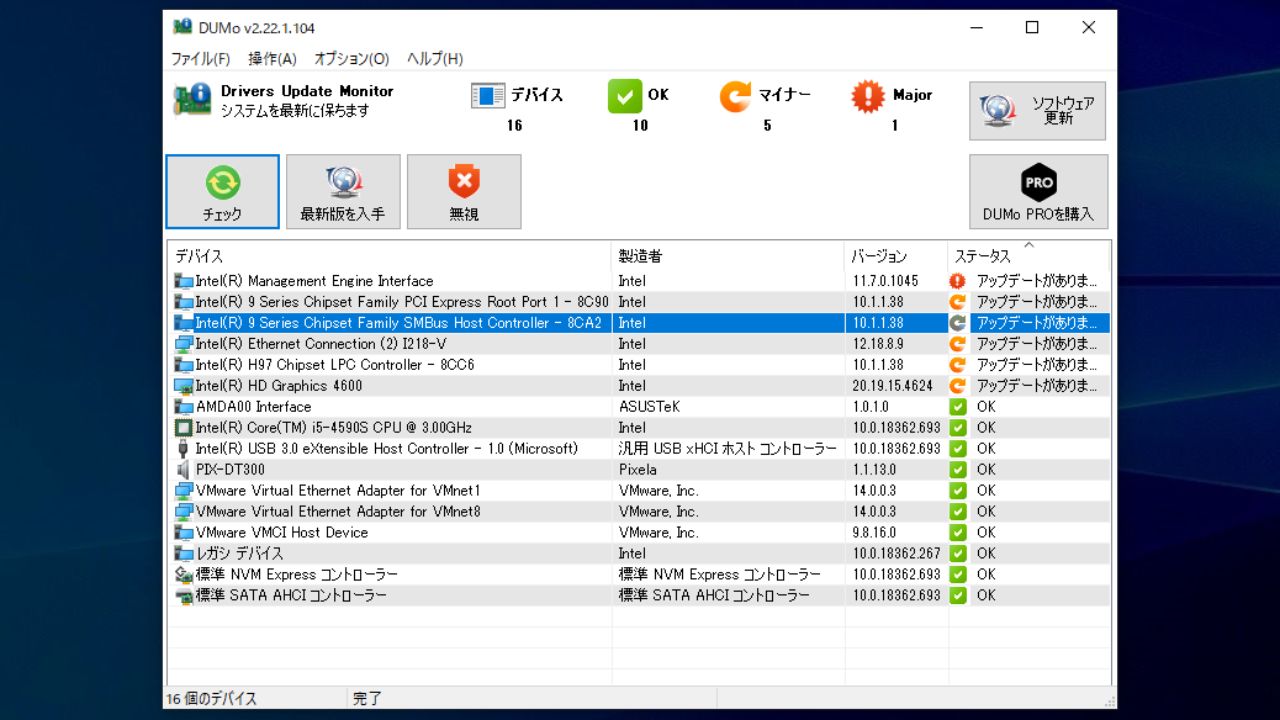Click the ソフトウェア更新 button
The height and width of the screenshot is (720, 1280).
coord(1038,111)
